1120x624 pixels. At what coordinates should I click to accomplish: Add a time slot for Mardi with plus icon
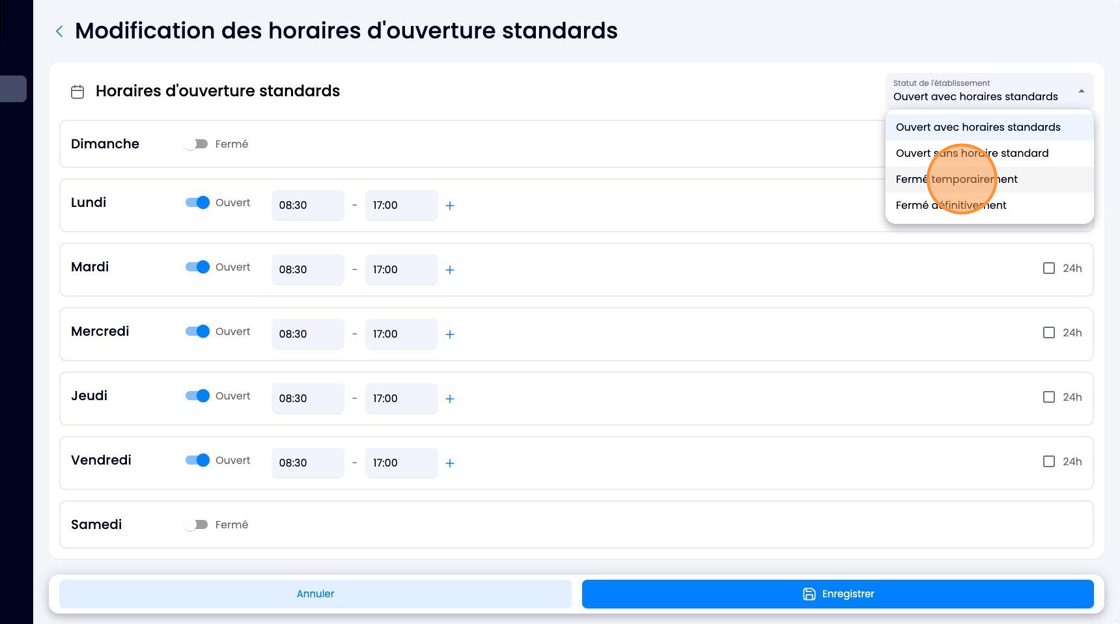click(450, 270)
